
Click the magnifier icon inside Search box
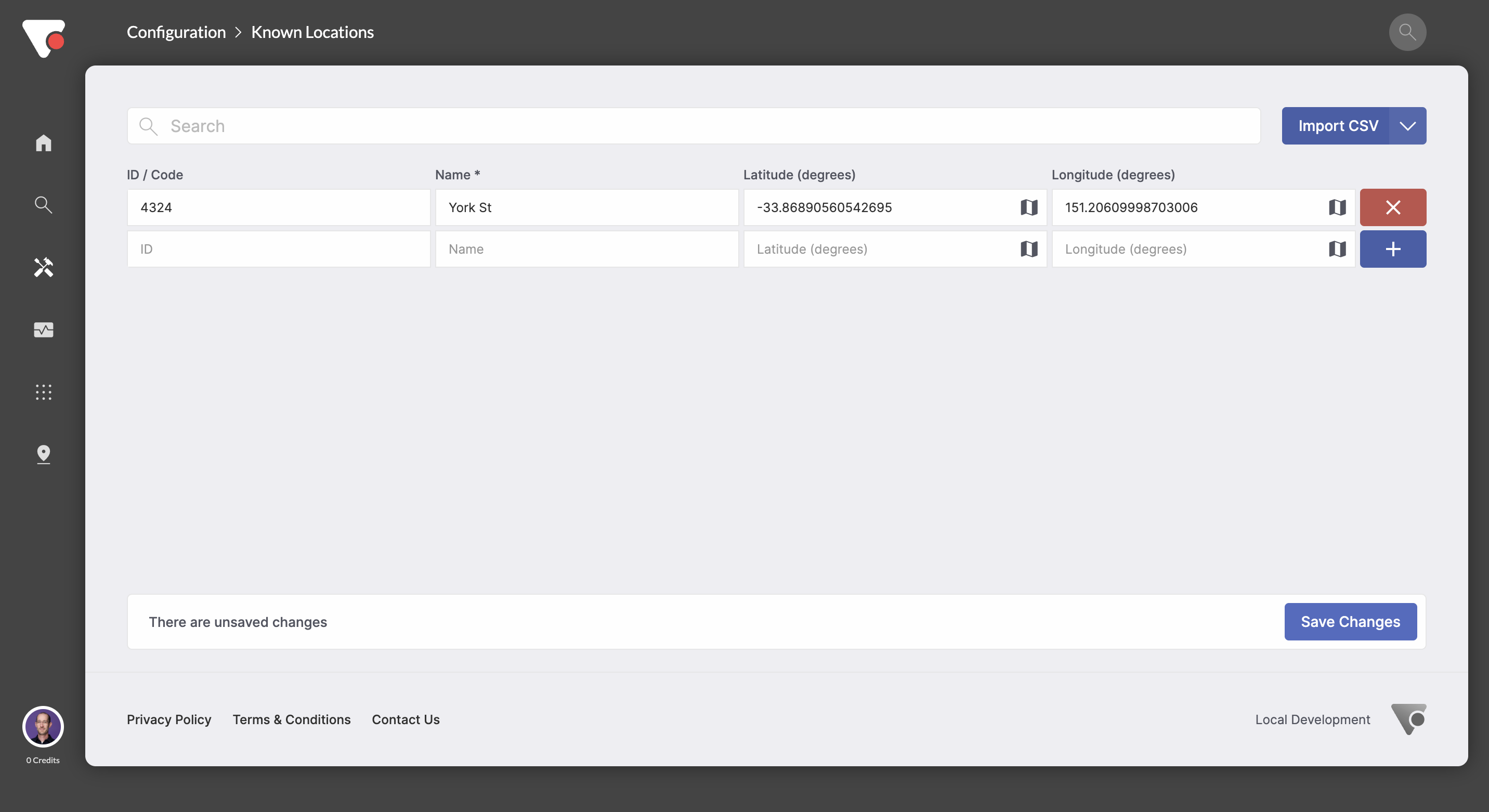(x=149, y=126)
